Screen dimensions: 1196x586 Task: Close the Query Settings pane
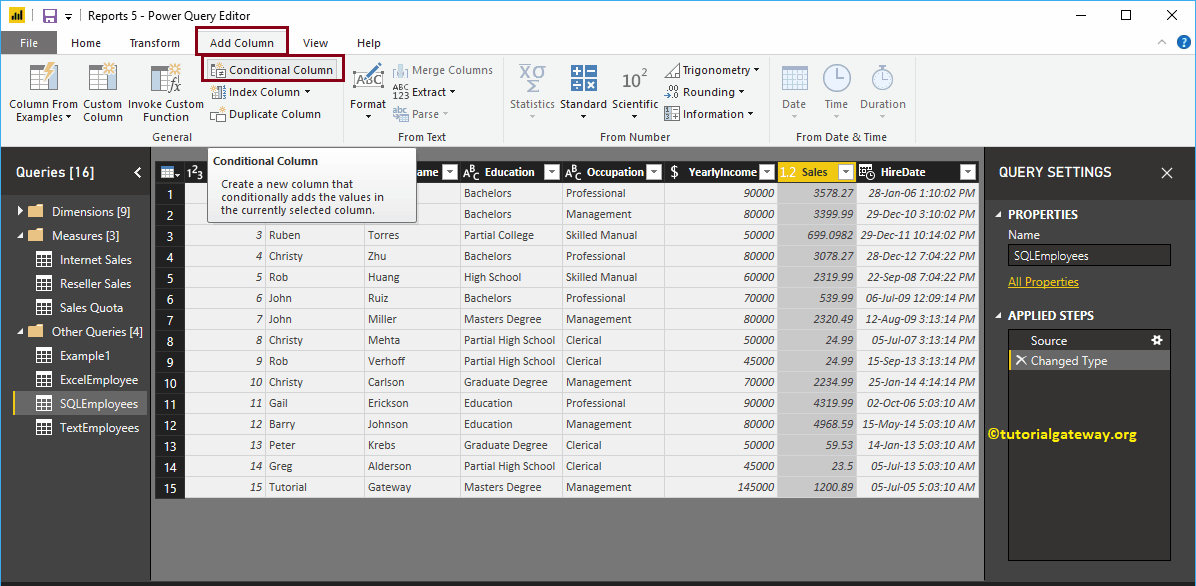point(1167,173)
